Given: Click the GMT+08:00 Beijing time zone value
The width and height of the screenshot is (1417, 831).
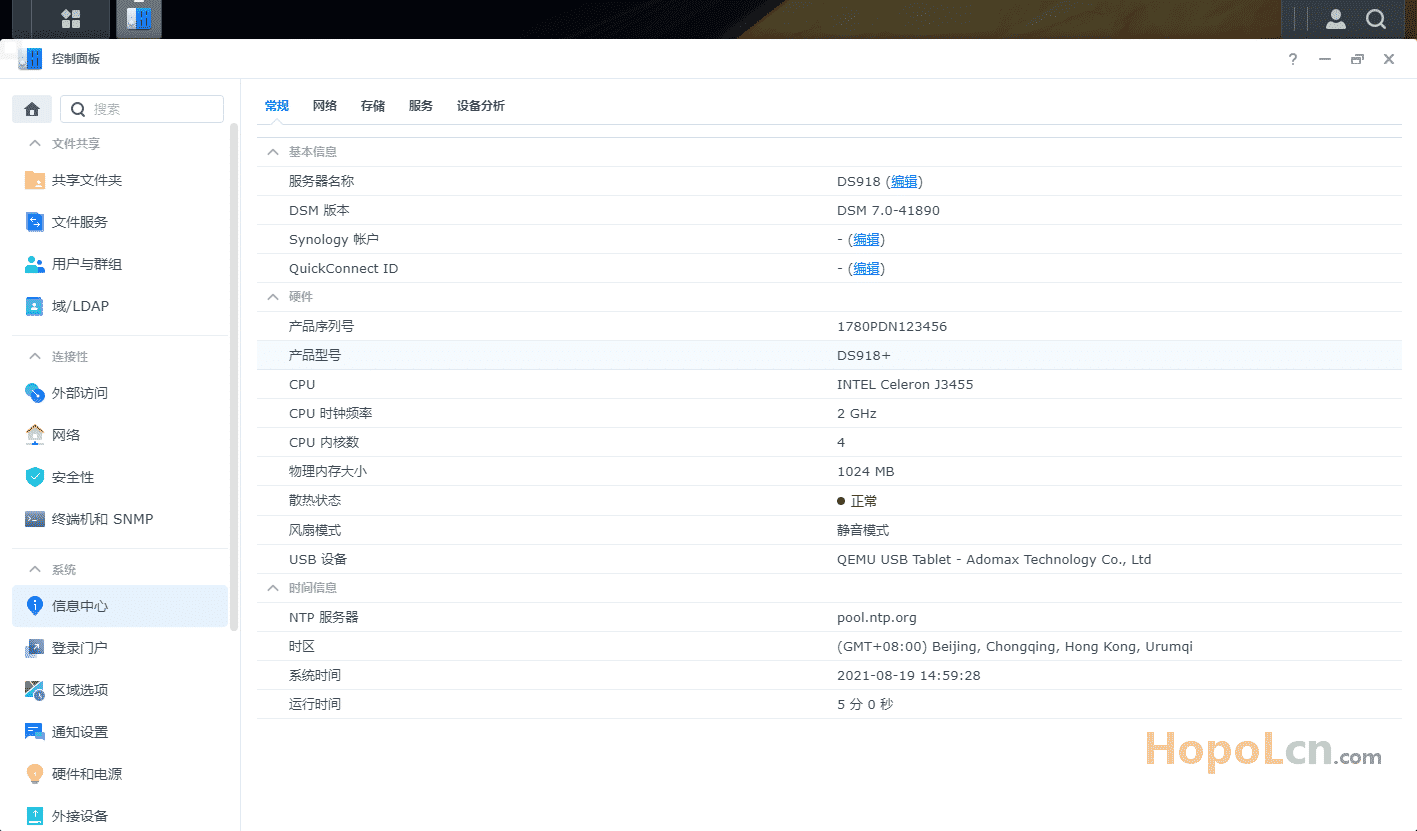Looking at the screenshot, I should point(1015,647).
